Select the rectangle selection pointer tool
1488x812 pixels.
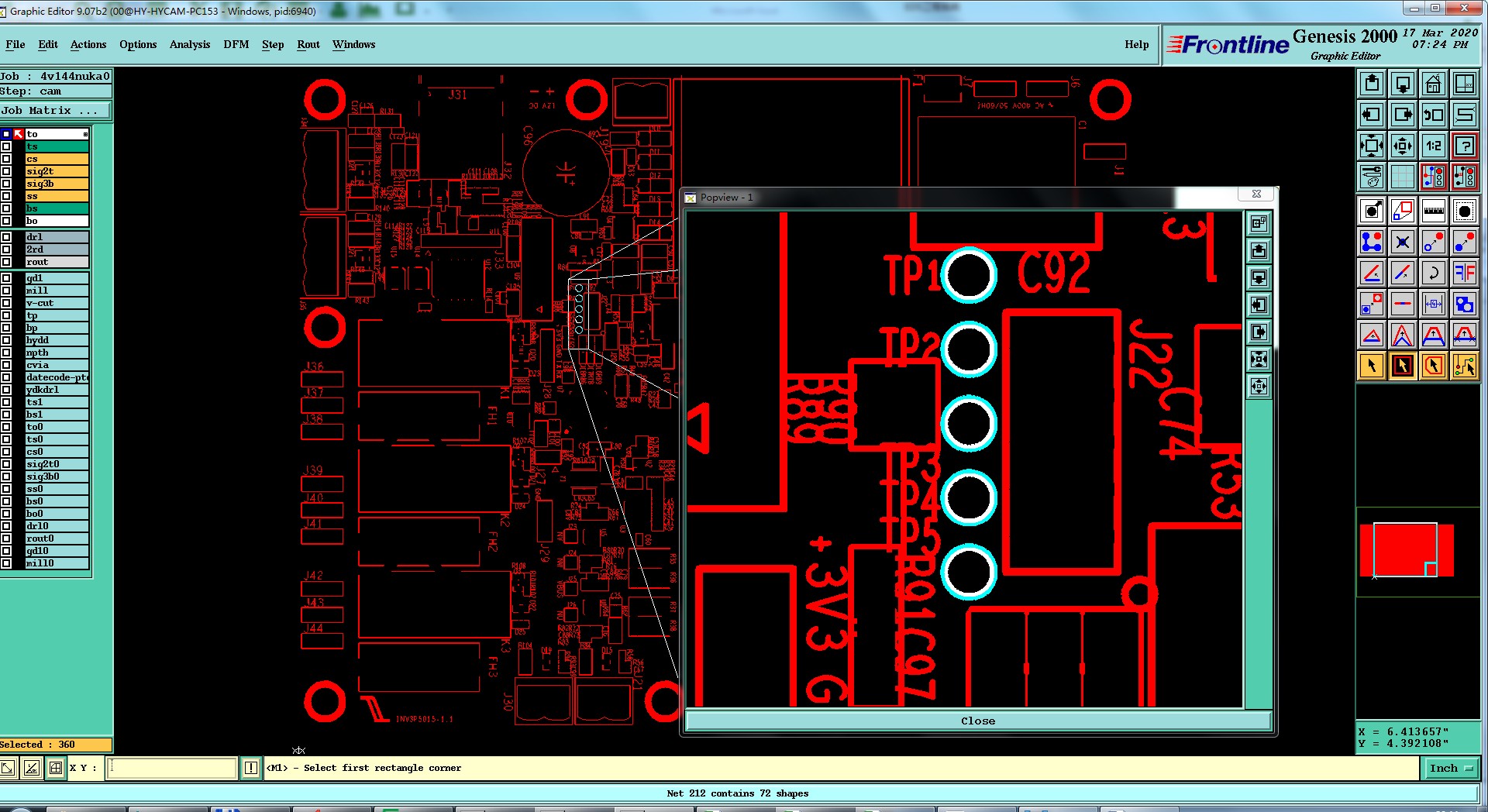(1402, 366)
